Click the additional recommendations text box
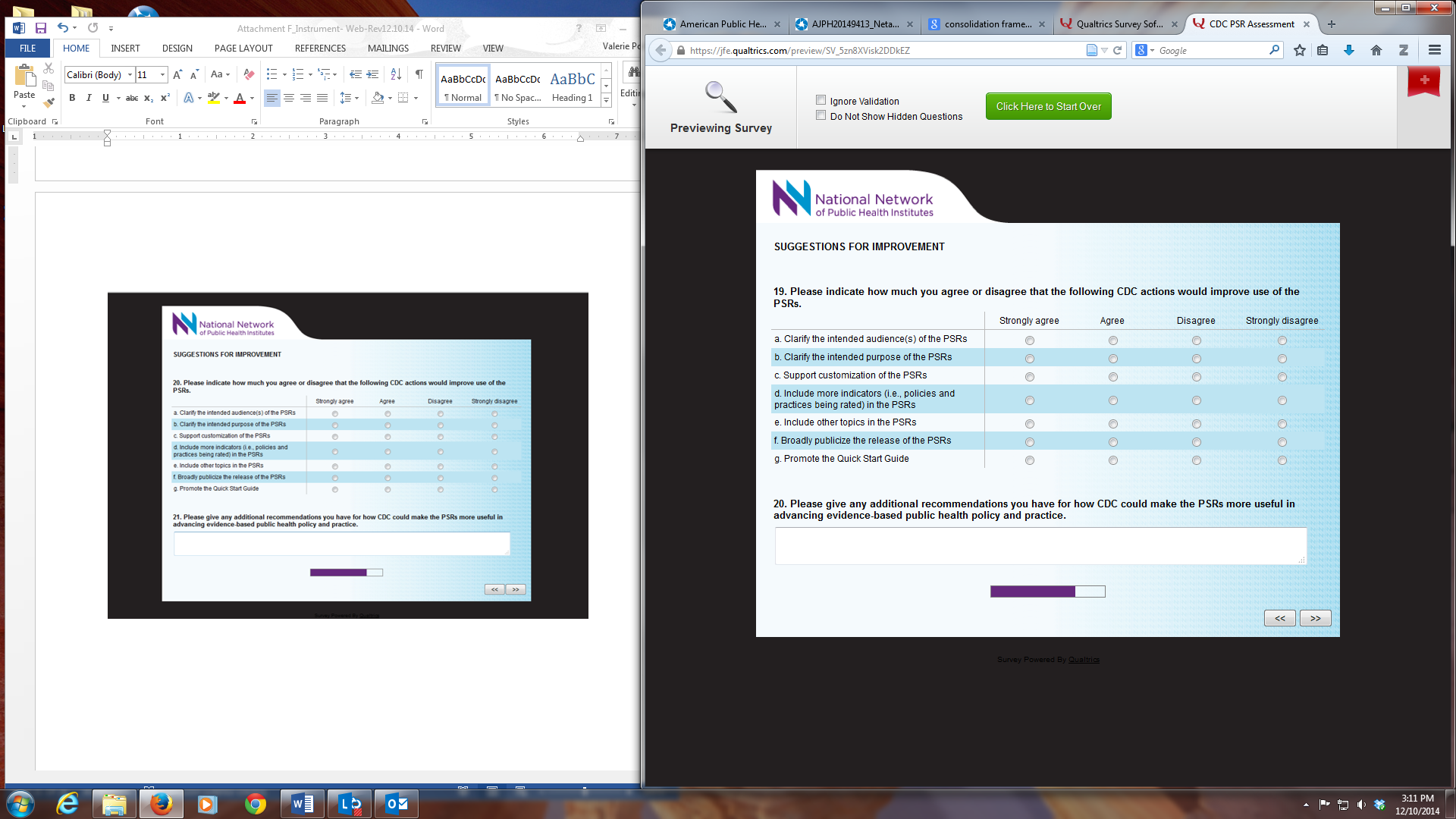 click(x=1040, y=546)
